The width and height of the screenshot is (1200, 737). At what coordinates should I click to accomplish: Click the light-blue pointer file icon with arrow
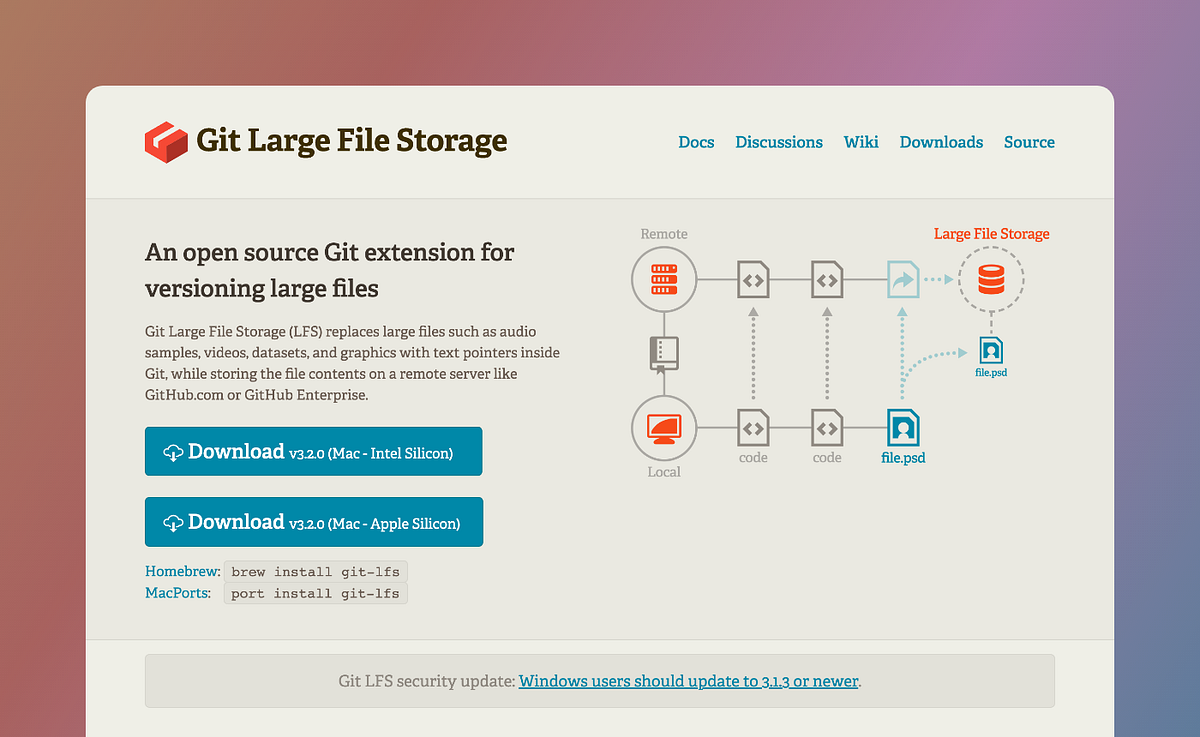point(903,280)
